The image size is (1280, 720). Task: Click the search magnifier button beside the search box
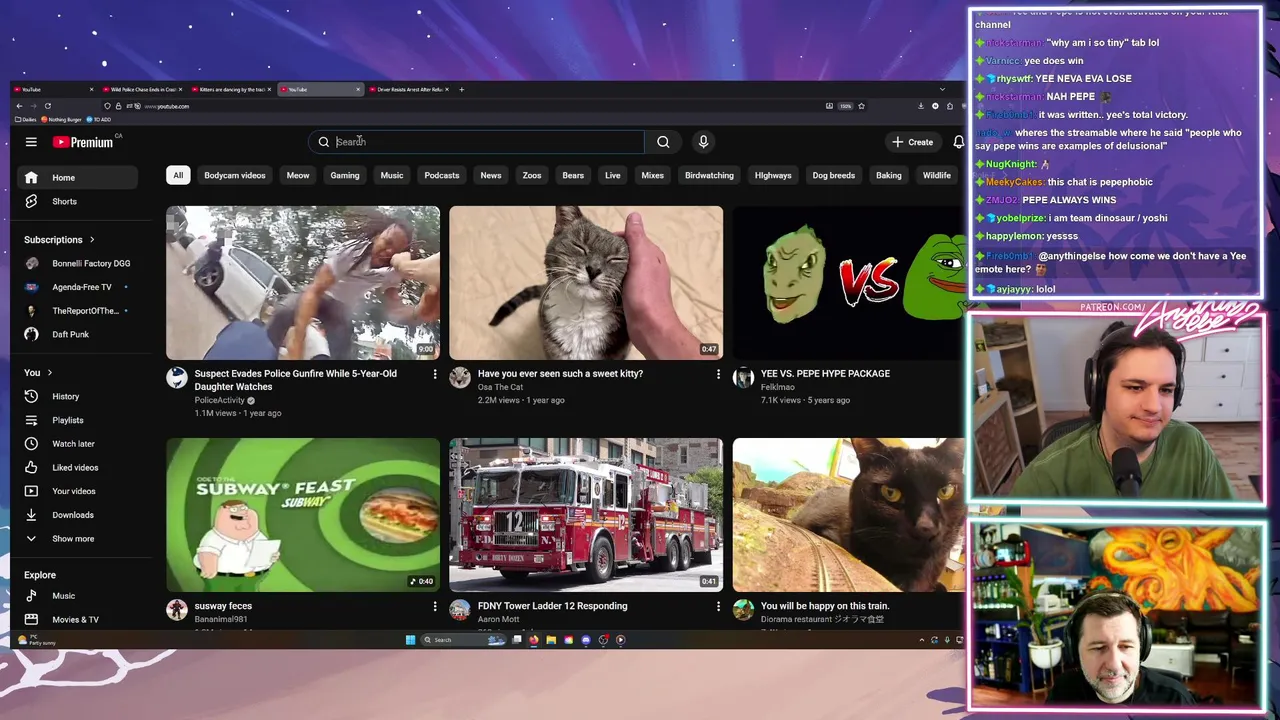click(663, 142)
